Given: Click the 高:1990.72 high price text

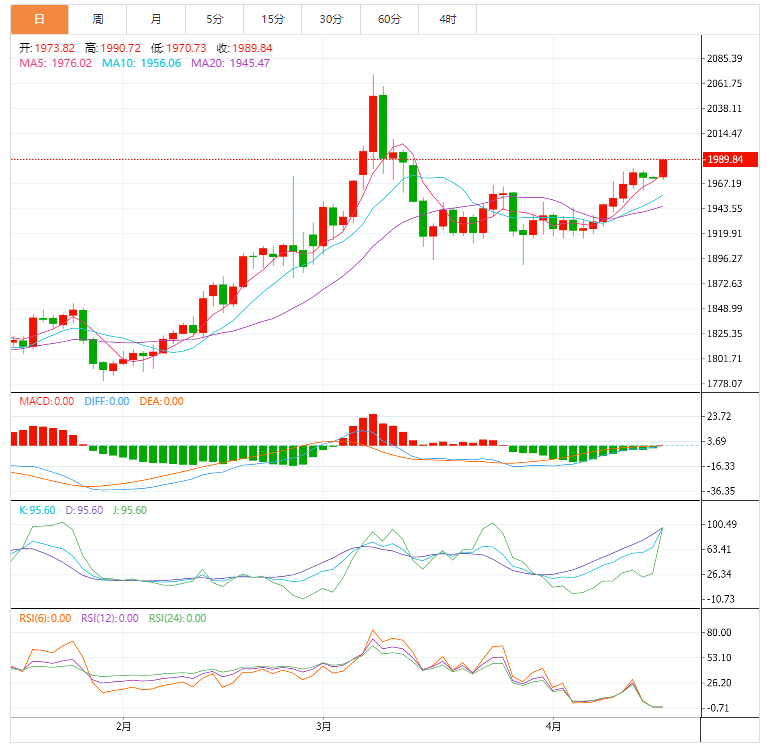Looking at the screenshot, I should tap(113, 48).
